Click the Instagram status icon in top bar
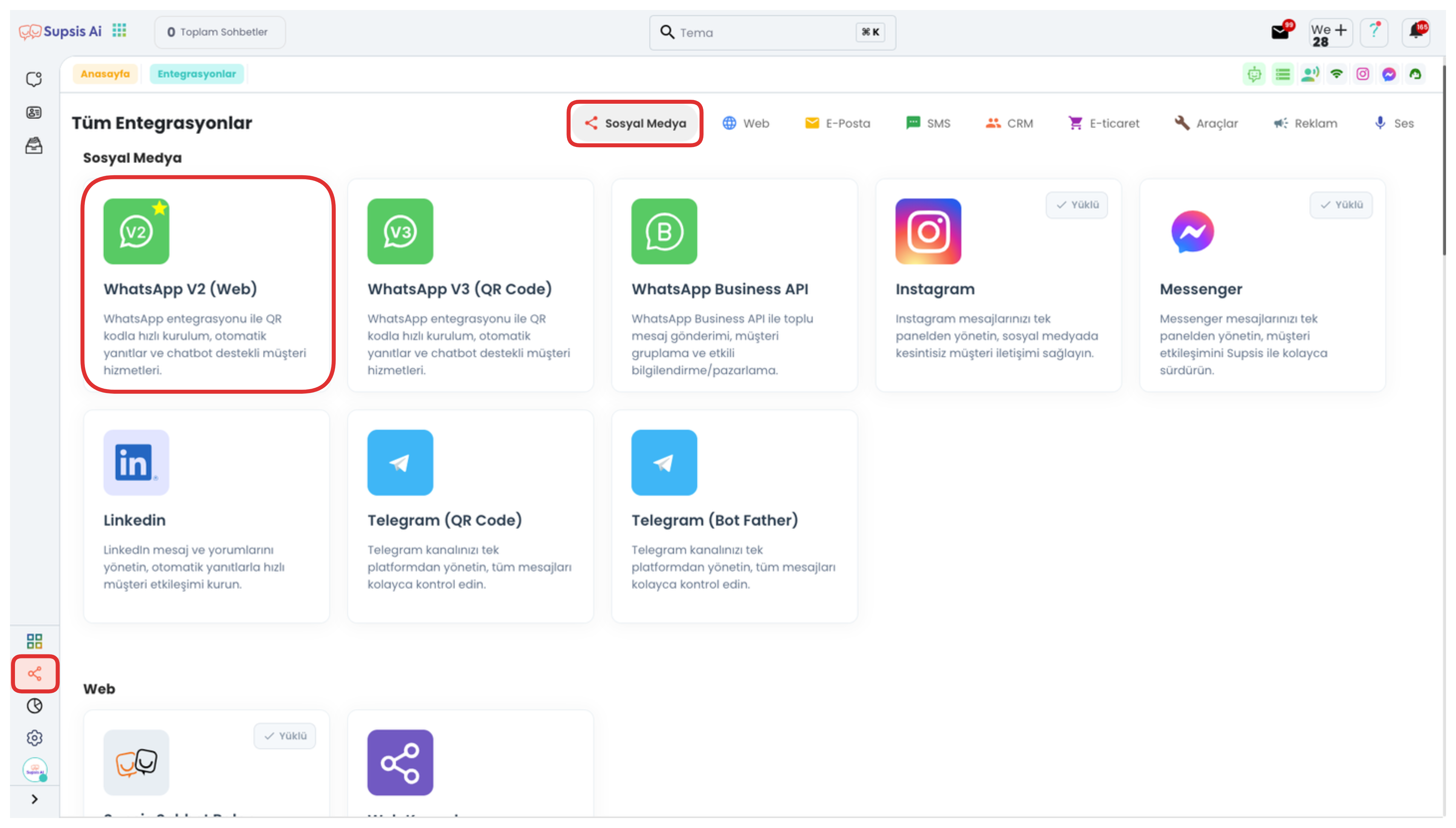 pyautogui.click(x=1363, y=74)
